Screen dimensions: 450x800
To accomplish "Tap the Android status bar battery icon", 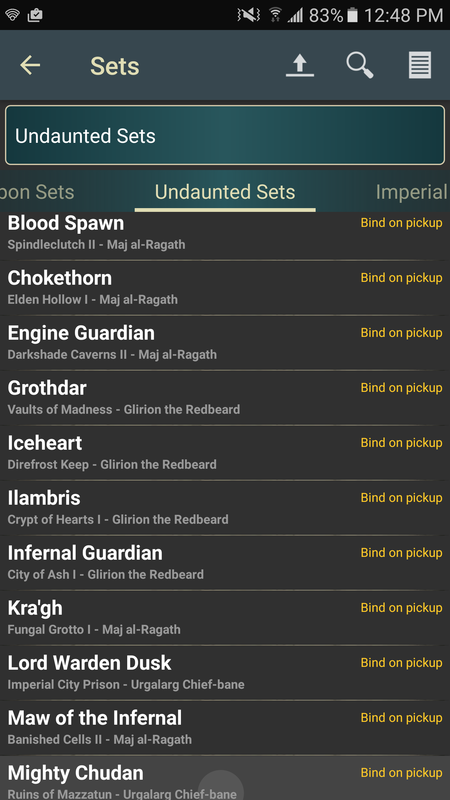I will tap(352, 15).
